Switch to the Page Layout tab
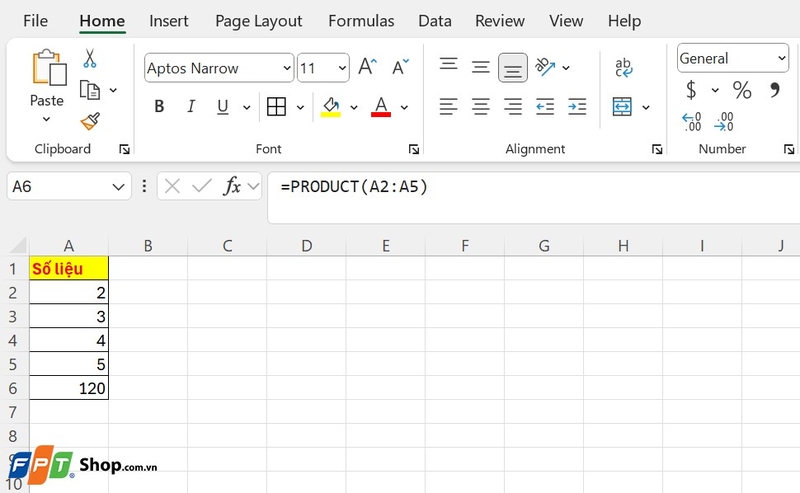The width and height of the screenshot is (800, 493). [x=259, y=21]
